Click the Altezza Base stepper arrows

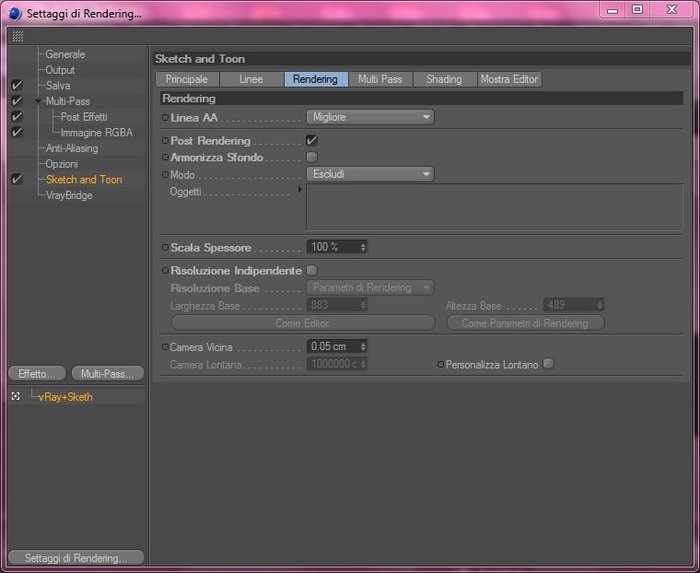(x=600, y=305)
